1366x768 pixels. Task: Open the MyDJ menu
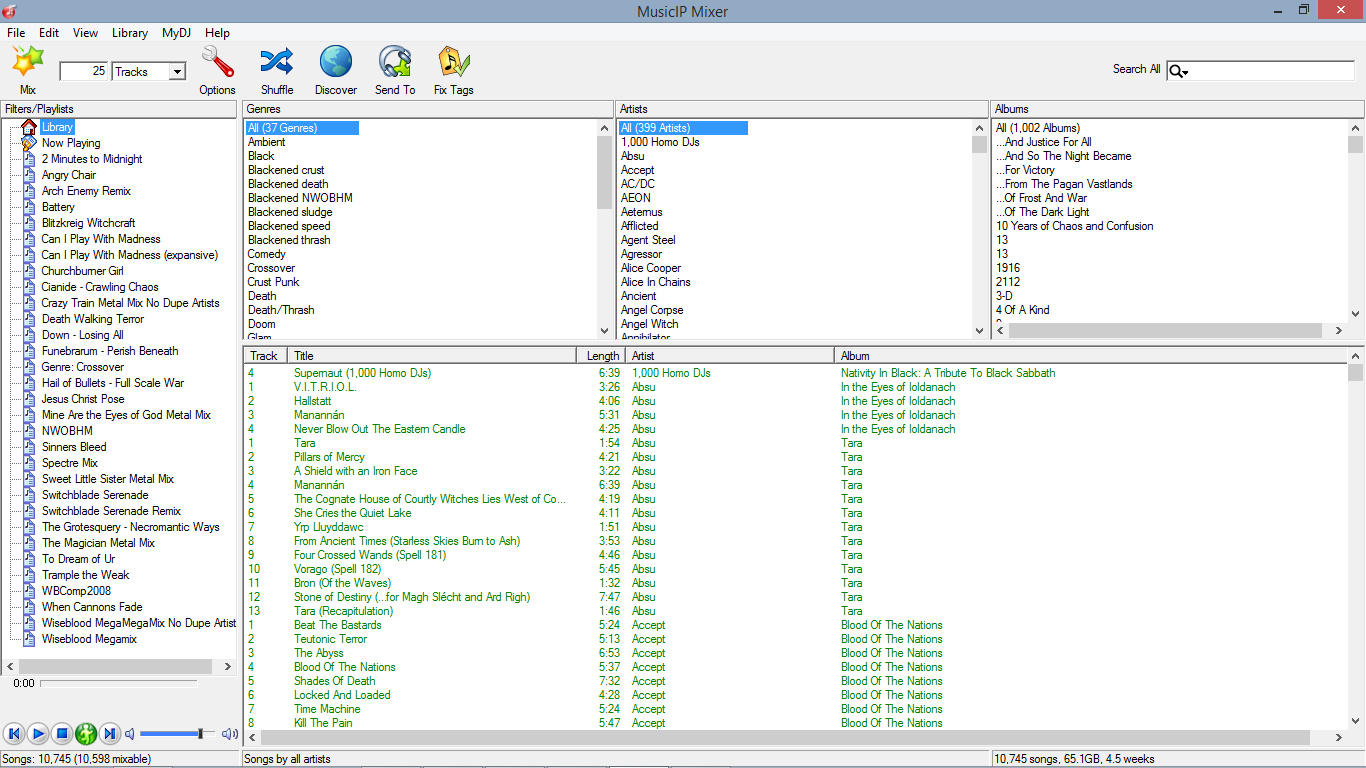click(x=176, y=33)
